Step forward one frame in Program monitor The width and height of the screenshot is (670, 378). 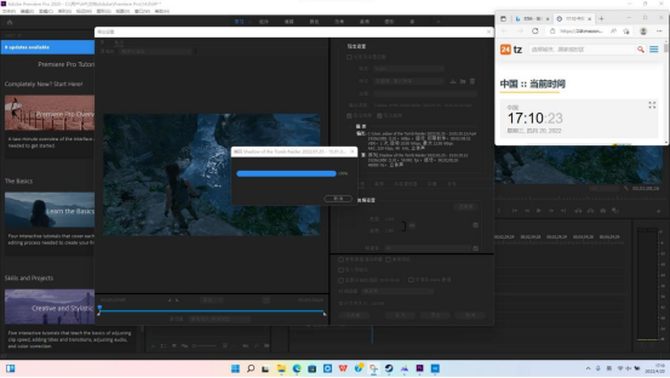coord(551,211)
